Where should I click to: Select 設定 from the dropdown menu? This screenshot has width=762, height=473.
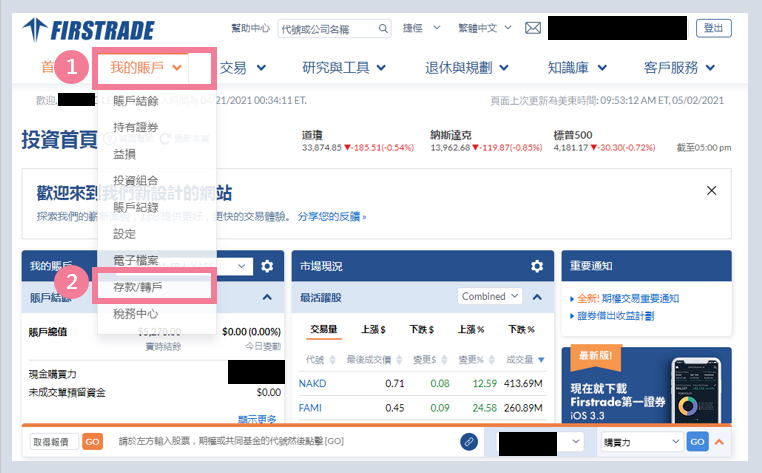[124, 234]
